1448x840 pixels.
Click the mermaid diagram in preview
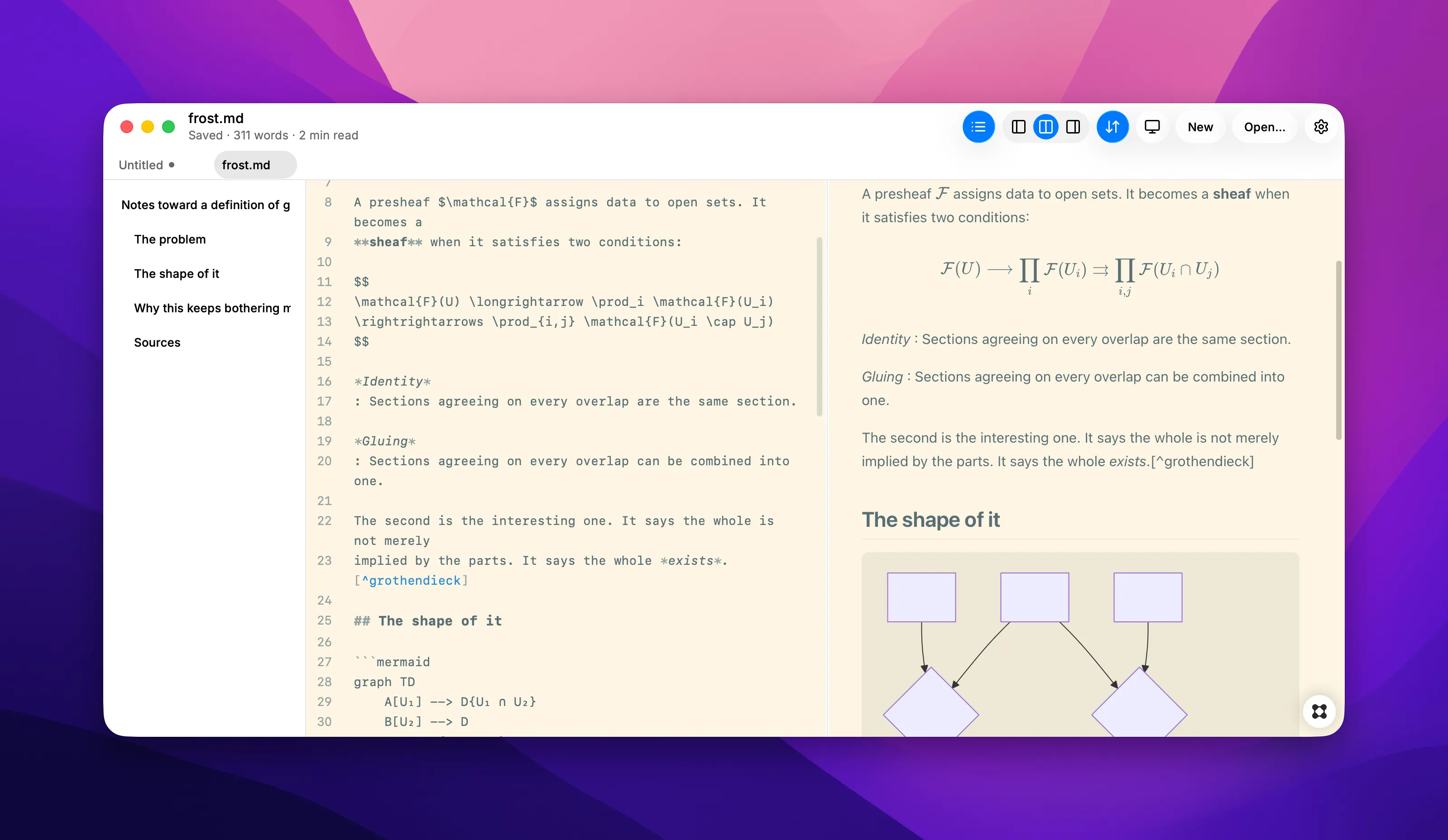click(x=1080, y=645)
